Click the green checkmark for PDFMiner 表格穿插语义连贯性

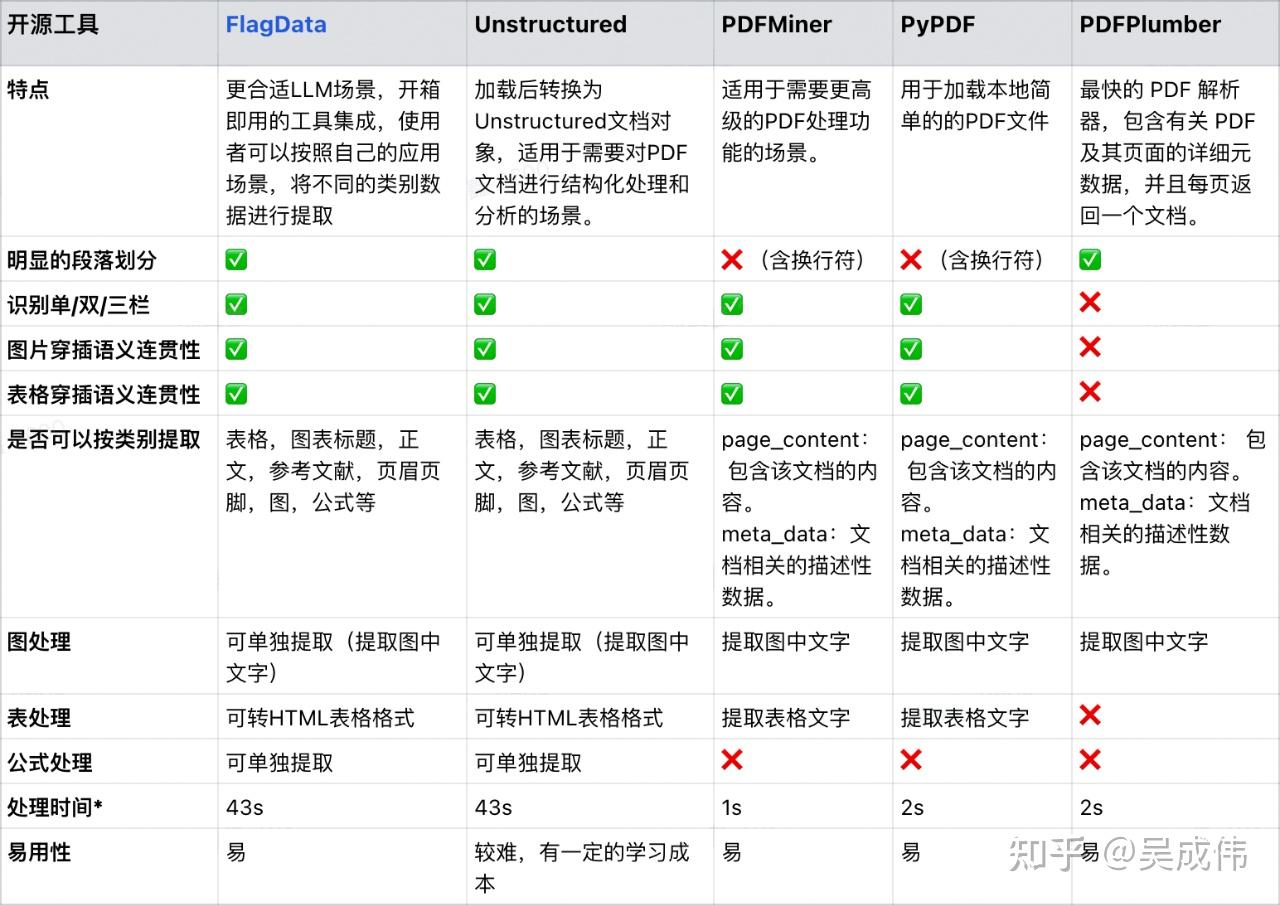(x=731, y=393)
